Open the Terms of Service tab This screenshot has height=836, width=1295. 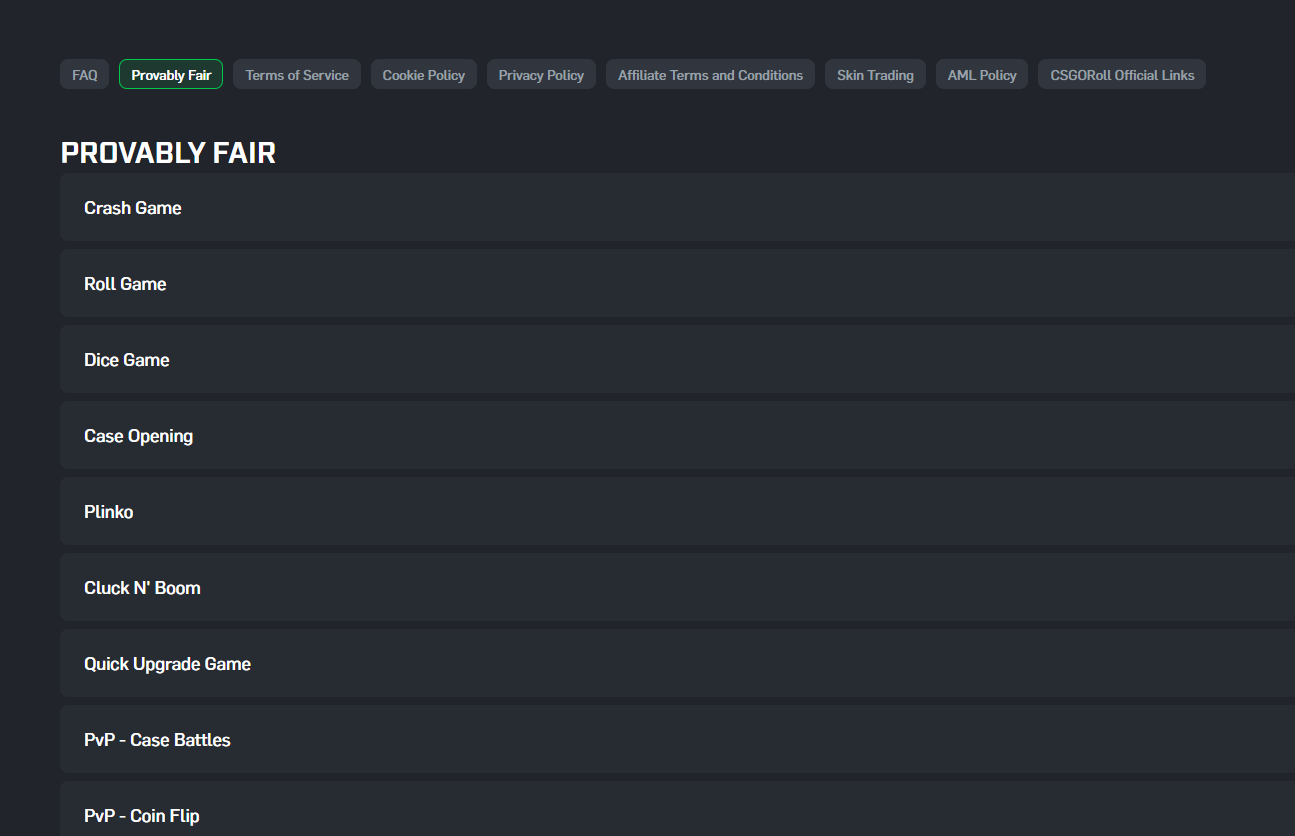[296, 74]
